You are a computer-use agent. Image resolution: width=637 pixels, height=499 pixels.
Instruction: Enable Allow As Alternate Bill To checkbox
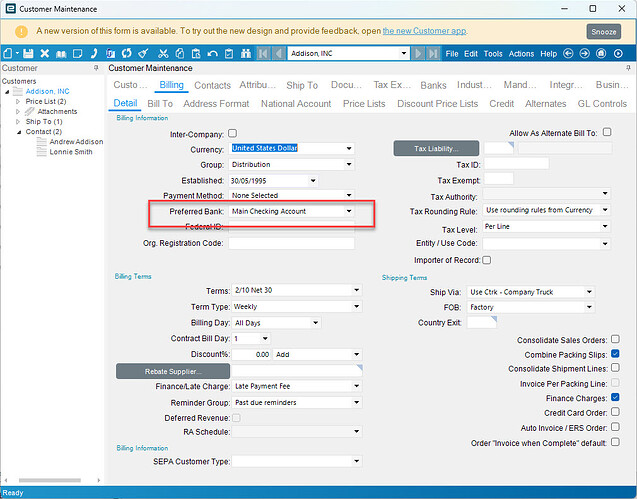[607, 132]
